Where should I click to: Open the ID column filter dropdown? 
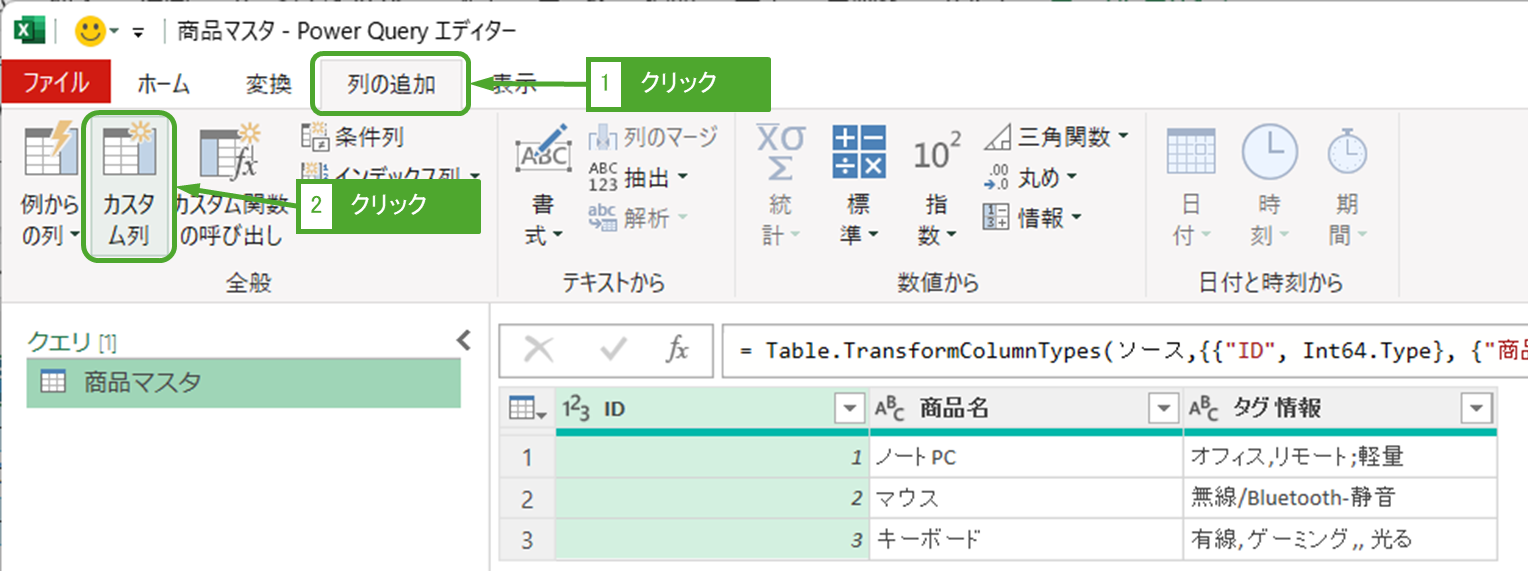tap(849, 408)
